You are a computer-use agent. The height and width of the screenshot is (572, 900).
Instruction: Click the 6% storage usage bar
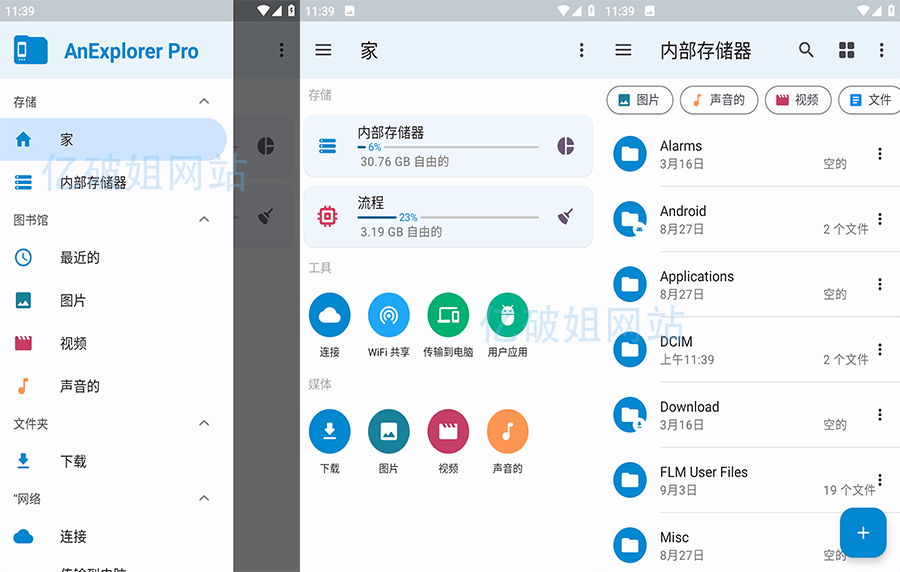[x=448, y=147]
